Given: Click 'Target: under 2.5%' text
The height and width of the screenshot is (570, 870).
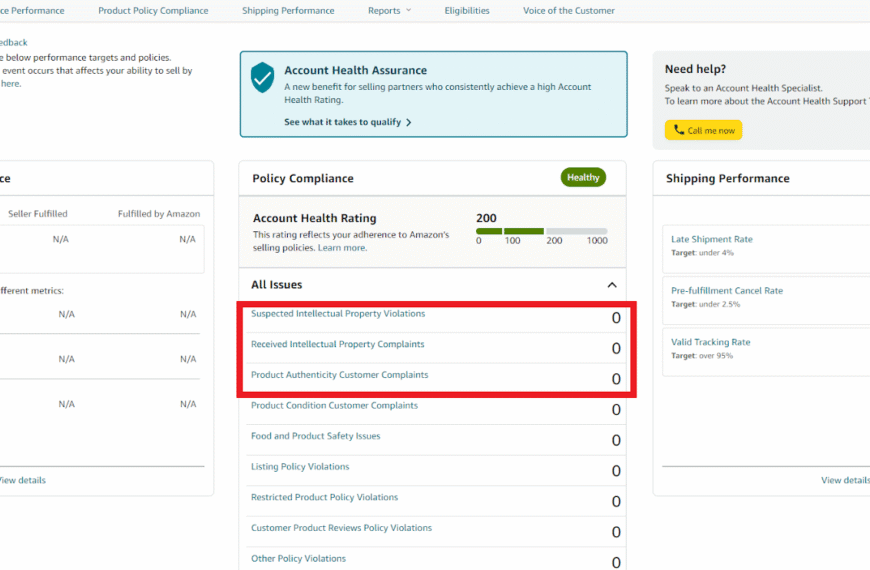Looking at the screenshot, I should tap(705, 304).
